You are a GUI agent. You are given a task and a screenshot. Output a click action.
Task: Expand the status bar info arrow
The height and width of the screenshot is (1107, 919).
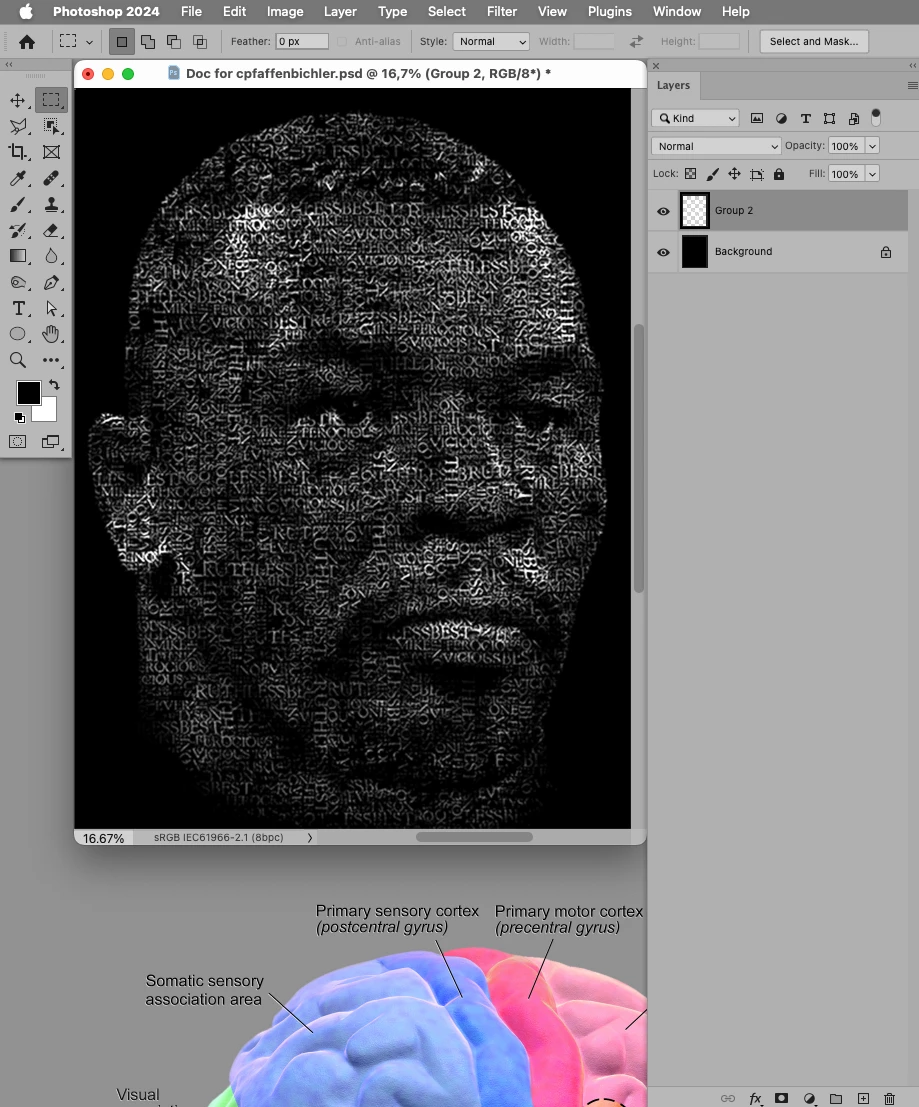[x=310, y=837]
